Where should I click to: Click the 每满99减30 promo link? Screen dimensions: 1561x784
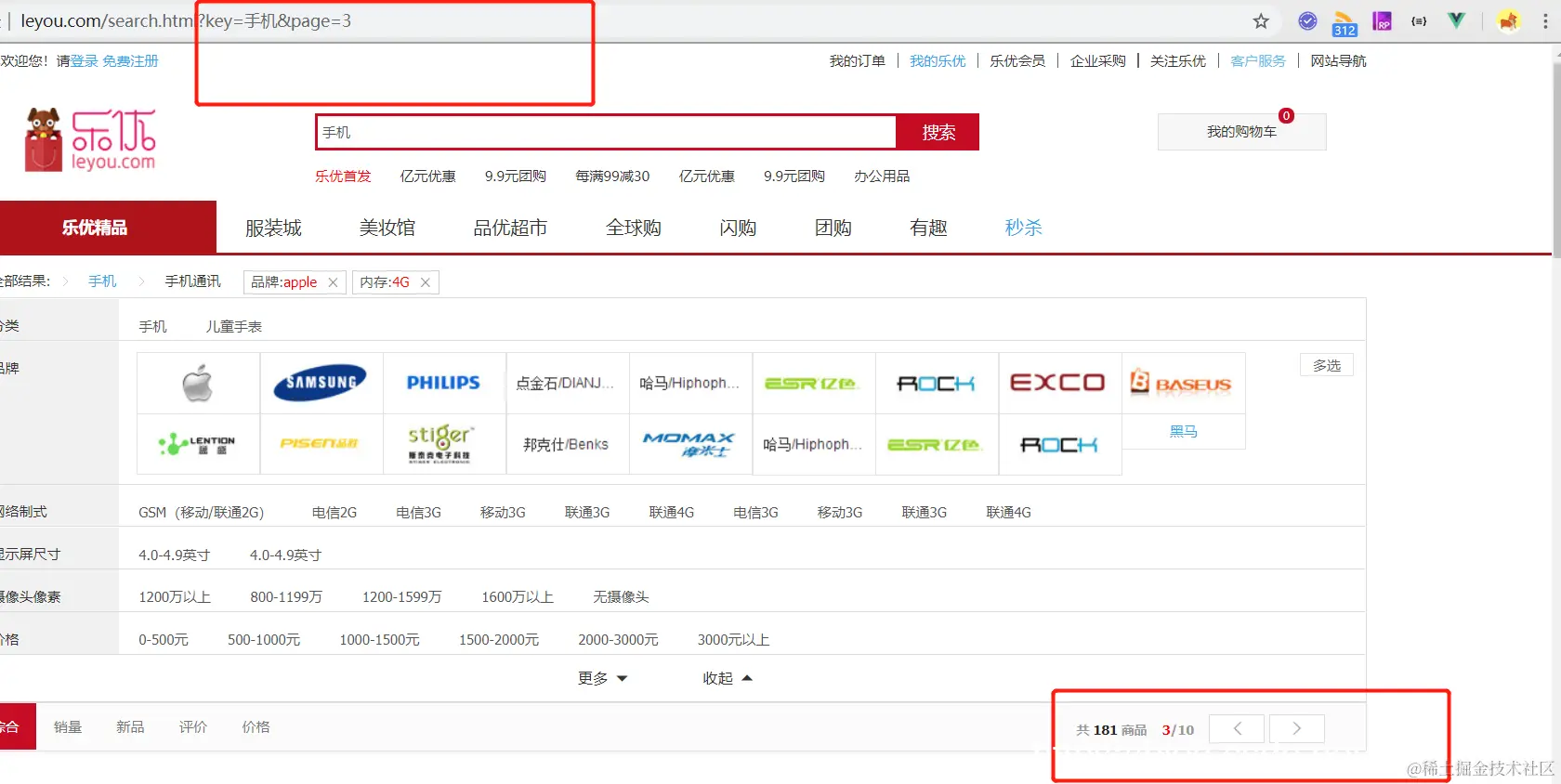(x=612, y=176)
